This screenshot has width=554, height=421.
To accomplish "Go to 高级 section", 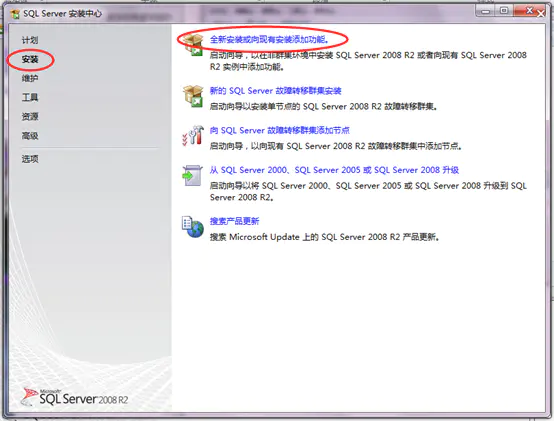I will pyautogui.click(x=30, y=136).
